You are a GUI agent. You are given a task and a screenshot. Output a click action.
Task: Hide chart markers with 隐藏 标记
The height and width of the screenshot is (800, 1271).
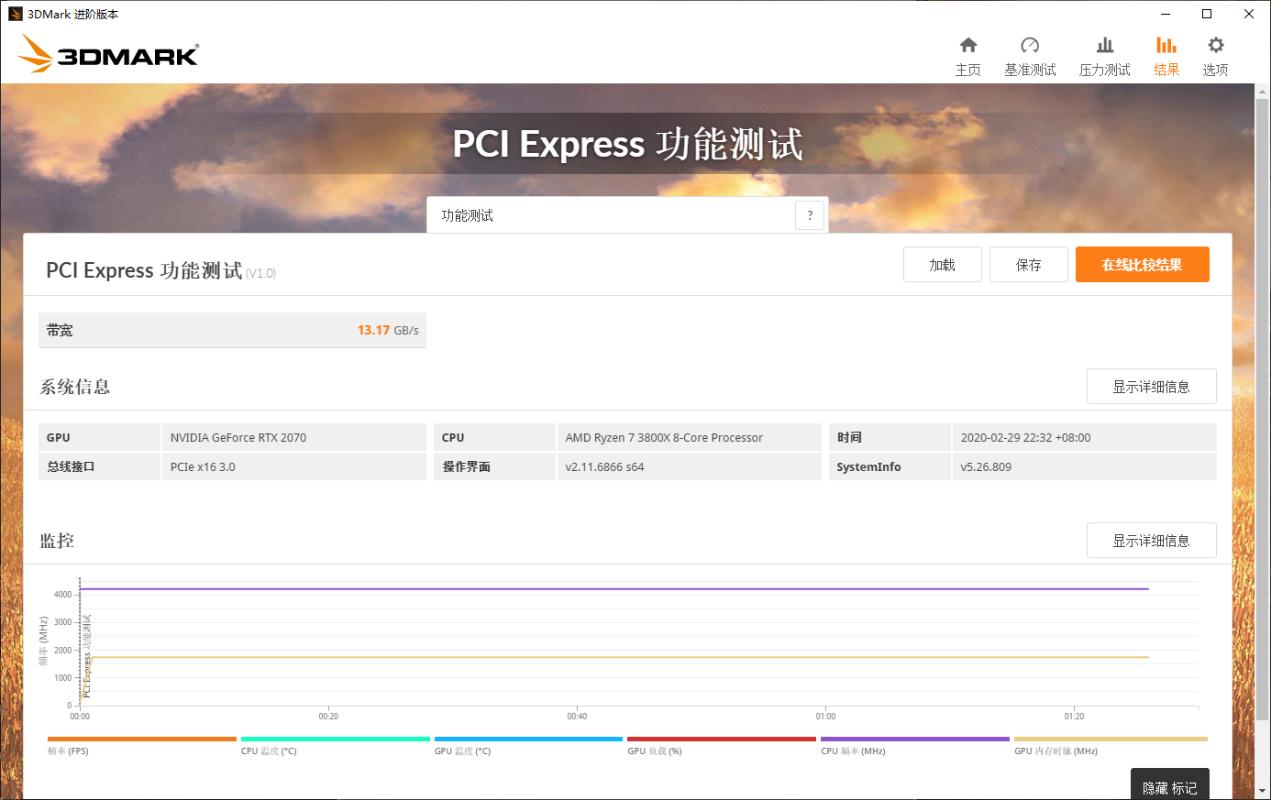click(1168, 787)
